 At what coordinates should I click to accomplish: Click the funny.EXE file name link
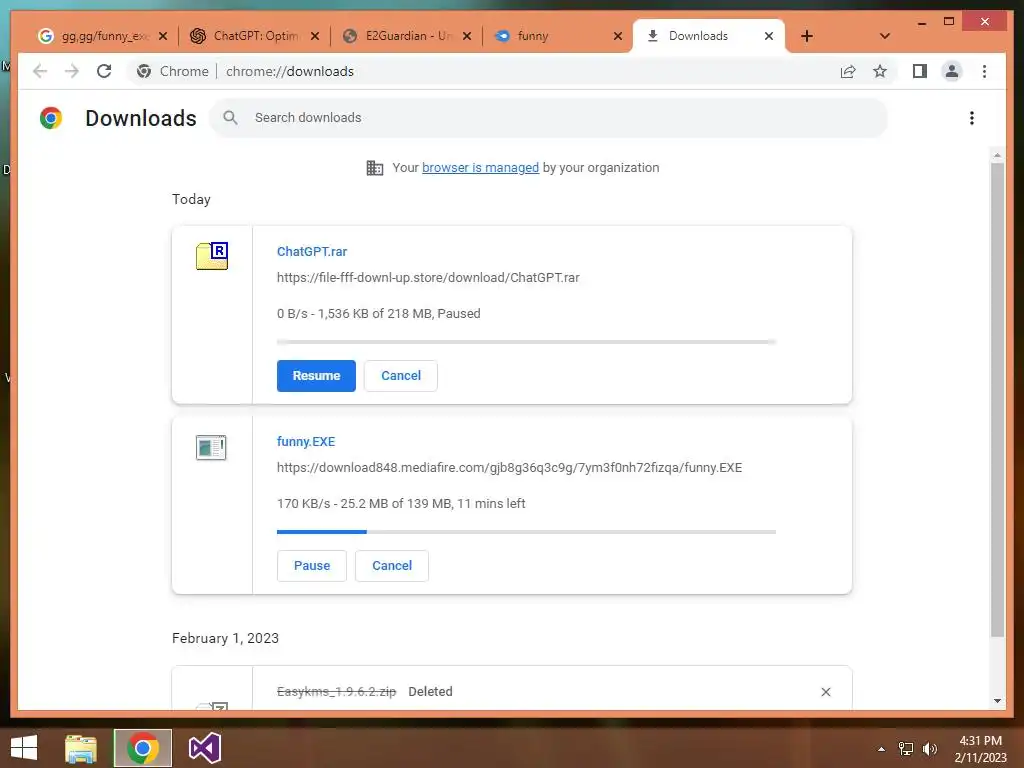(306, 441)
